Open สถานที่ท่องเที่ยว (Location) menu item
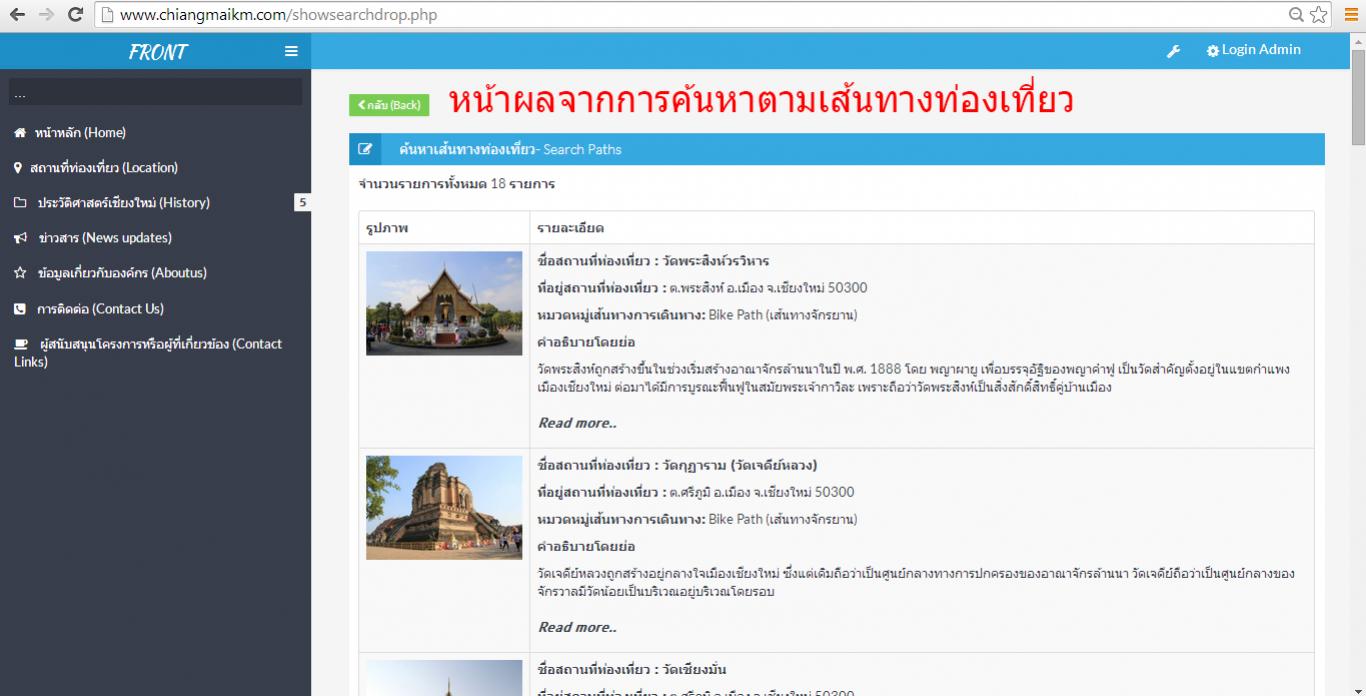The height and width of the screenshot is (696, 1366). pyautogui.click(x=104, y=168)
